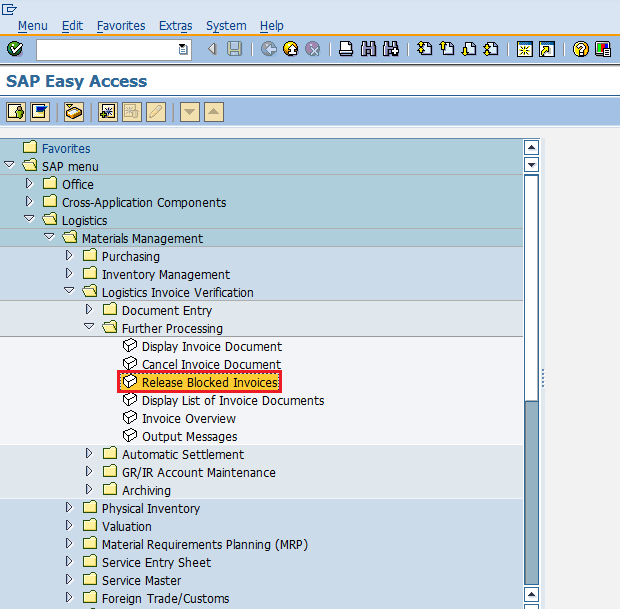The height and width of the screenshot is (609, 620).
Task: Click tree scrollbar top up arrow
Action: coord(531,148)
